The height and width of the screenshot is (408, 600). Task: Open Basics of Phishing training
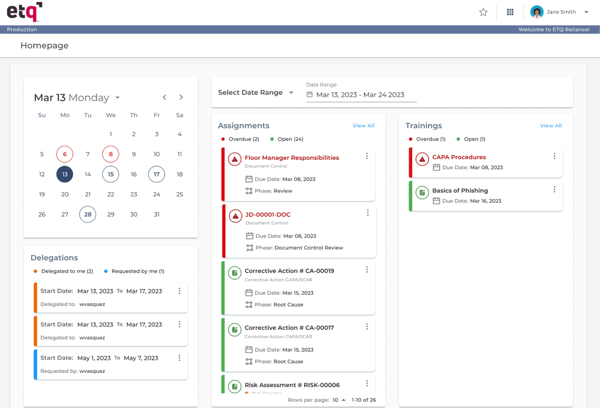(460, 191)
